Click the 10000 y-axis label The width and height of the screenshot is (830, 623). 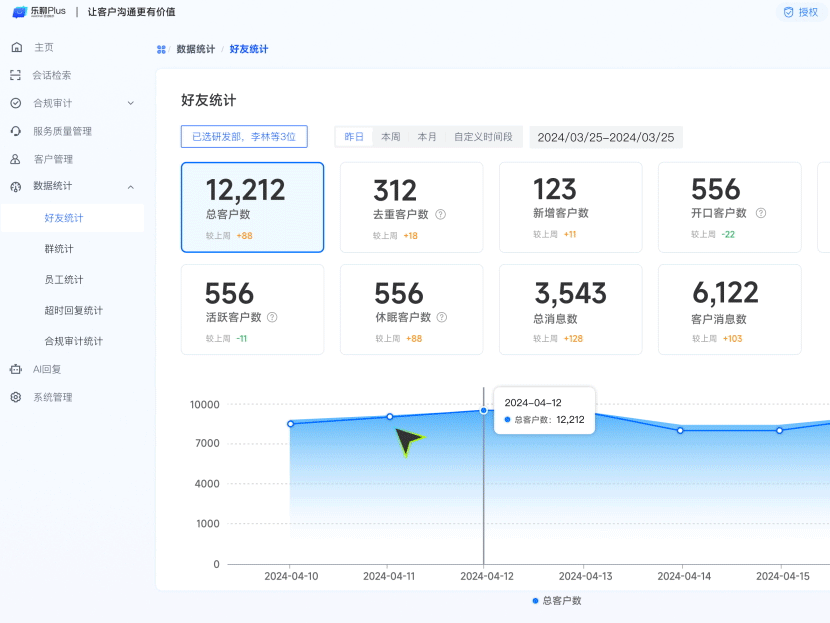tap(204, 405)
